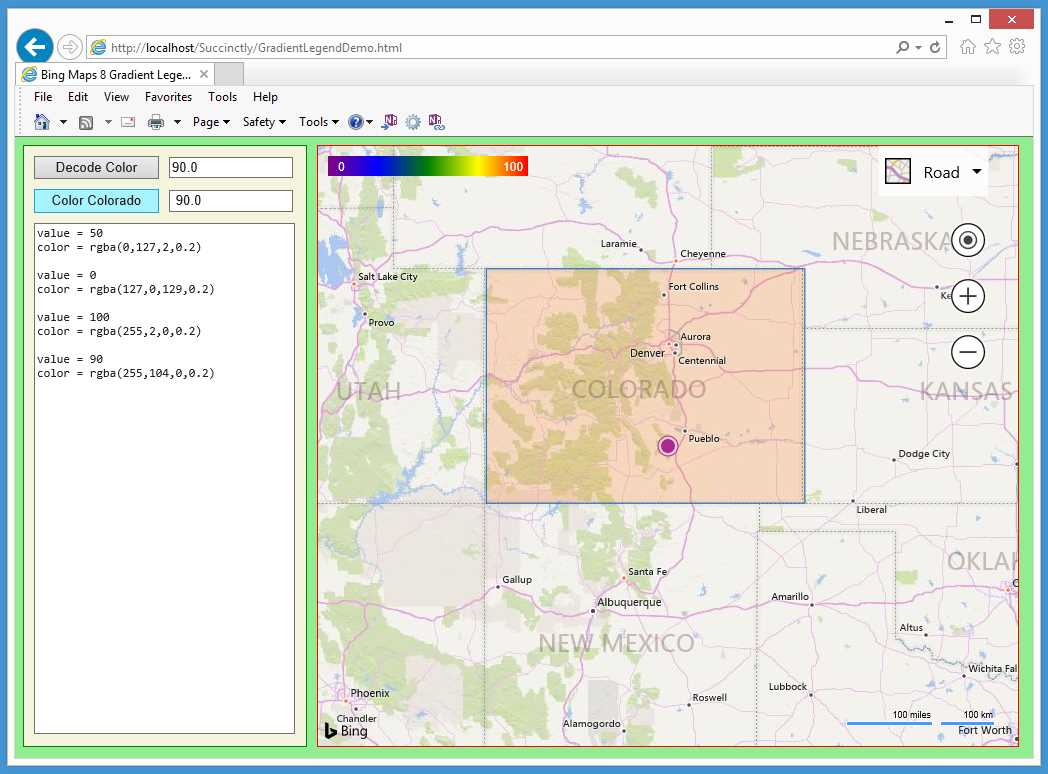Click the 0 end of gradient legend
1048x774 pixels.
[341, 166]
